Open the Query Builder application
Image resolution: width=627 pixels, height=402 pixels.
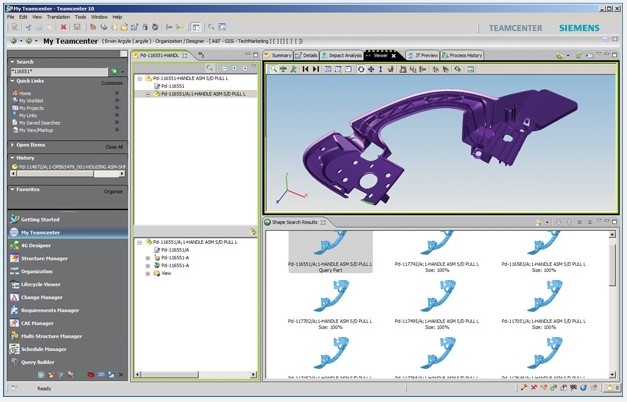pos(38,362)
